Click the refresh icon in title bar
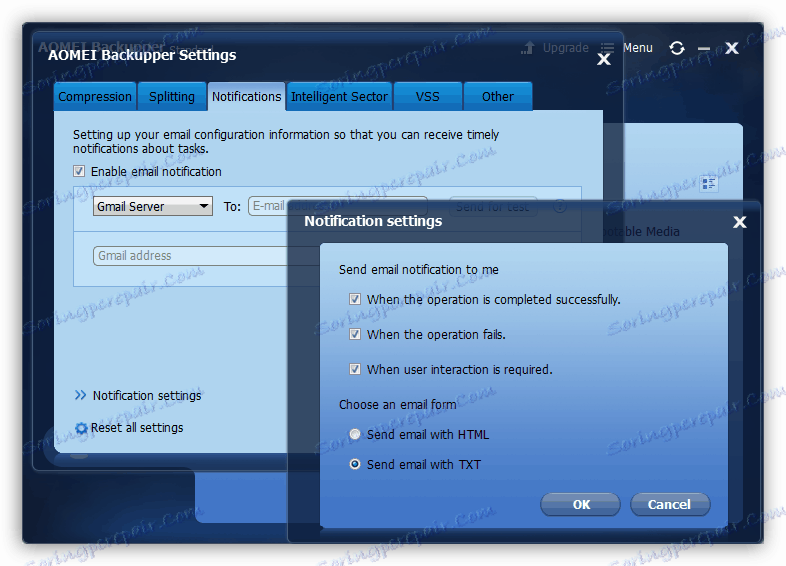The image size is (786, 566). click(677, 48)
